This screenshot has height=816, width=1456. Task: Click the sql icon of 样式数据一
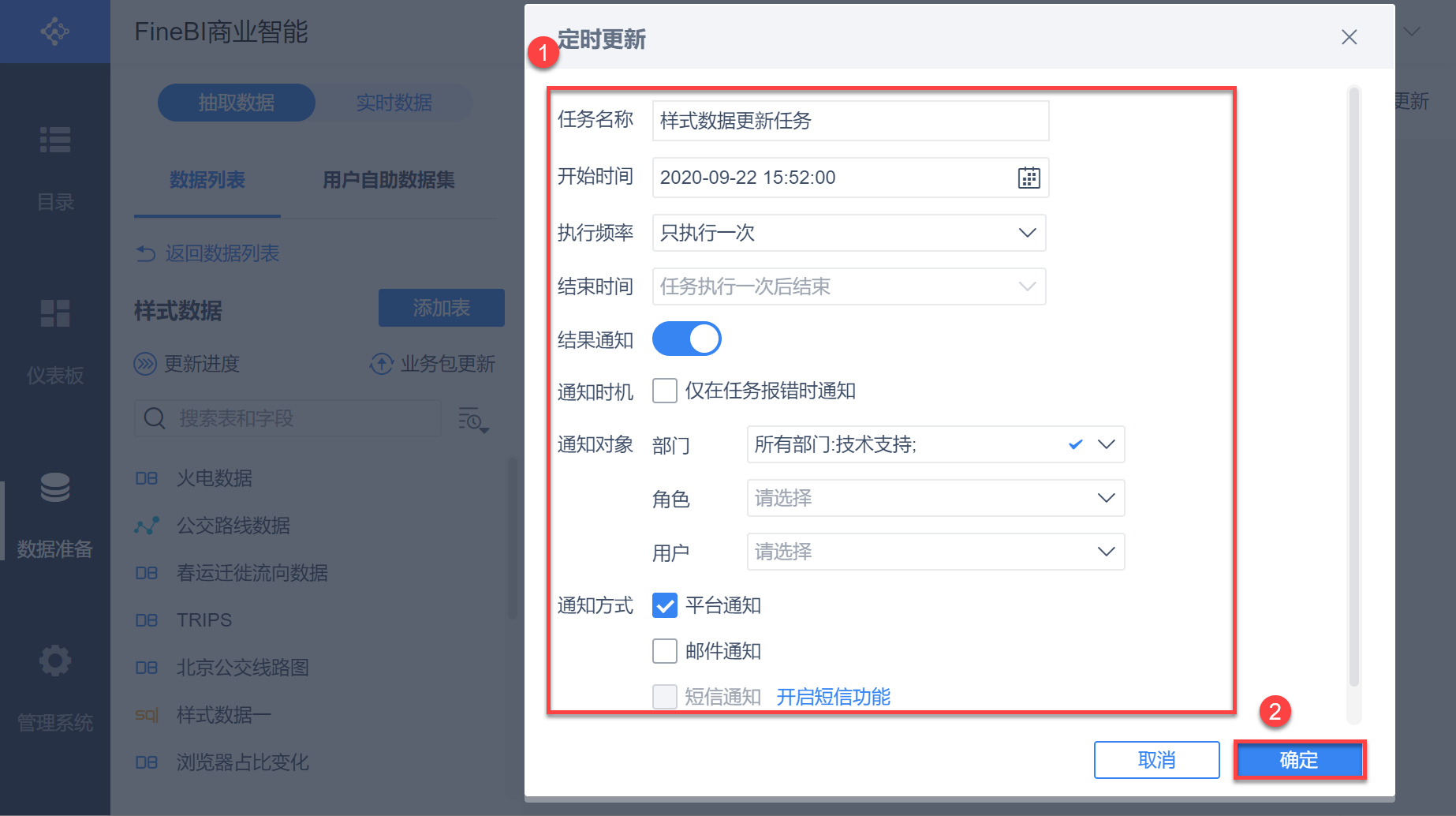147,715
